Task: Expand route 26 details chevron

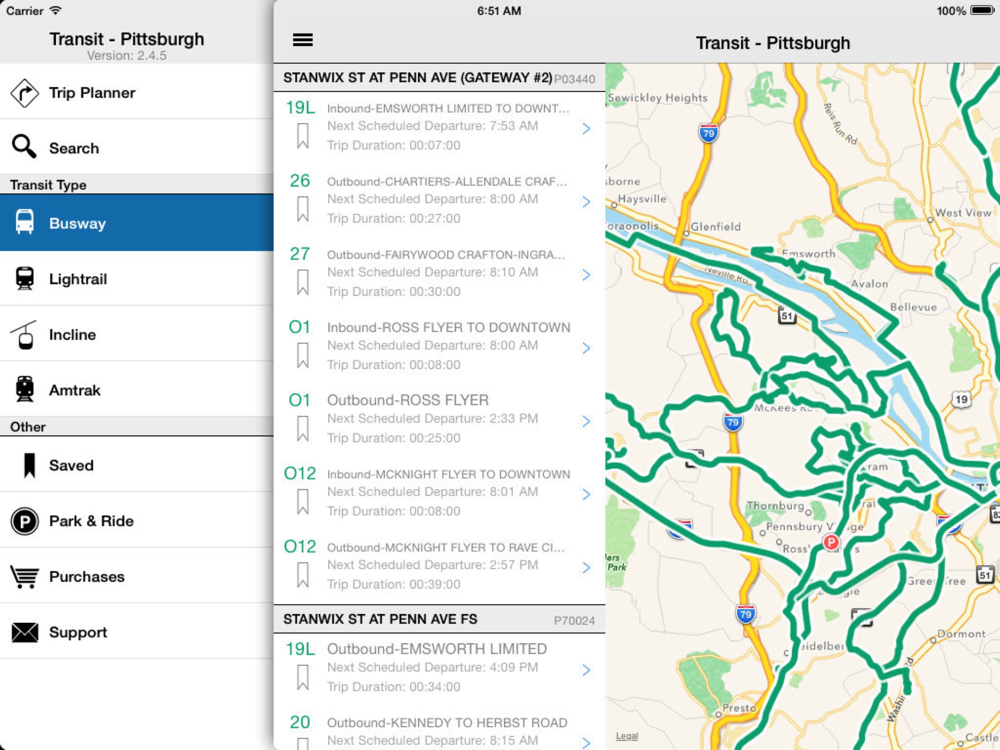Action: pos(586,202)
